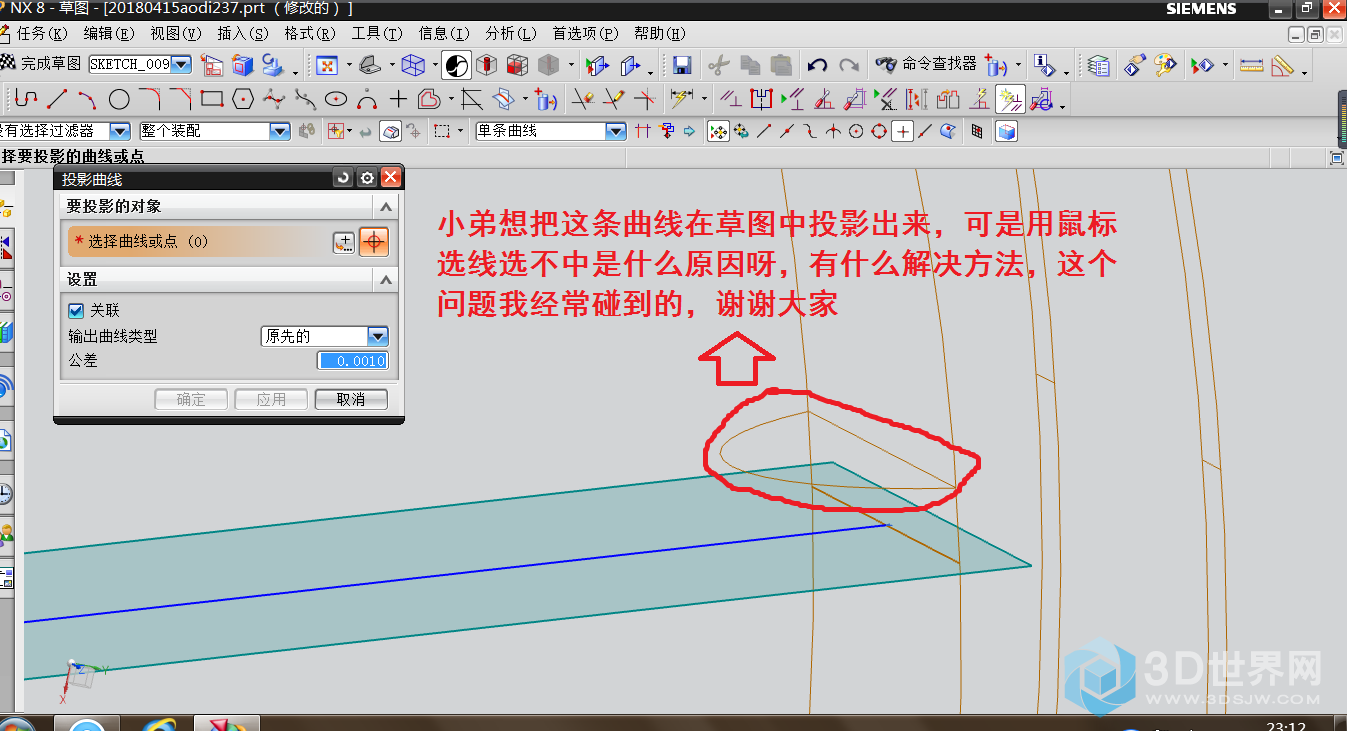The width and height of the screenshot is (1347, 731).
Task: Select the Polygon sketch tool
Action: coord(243,99)
